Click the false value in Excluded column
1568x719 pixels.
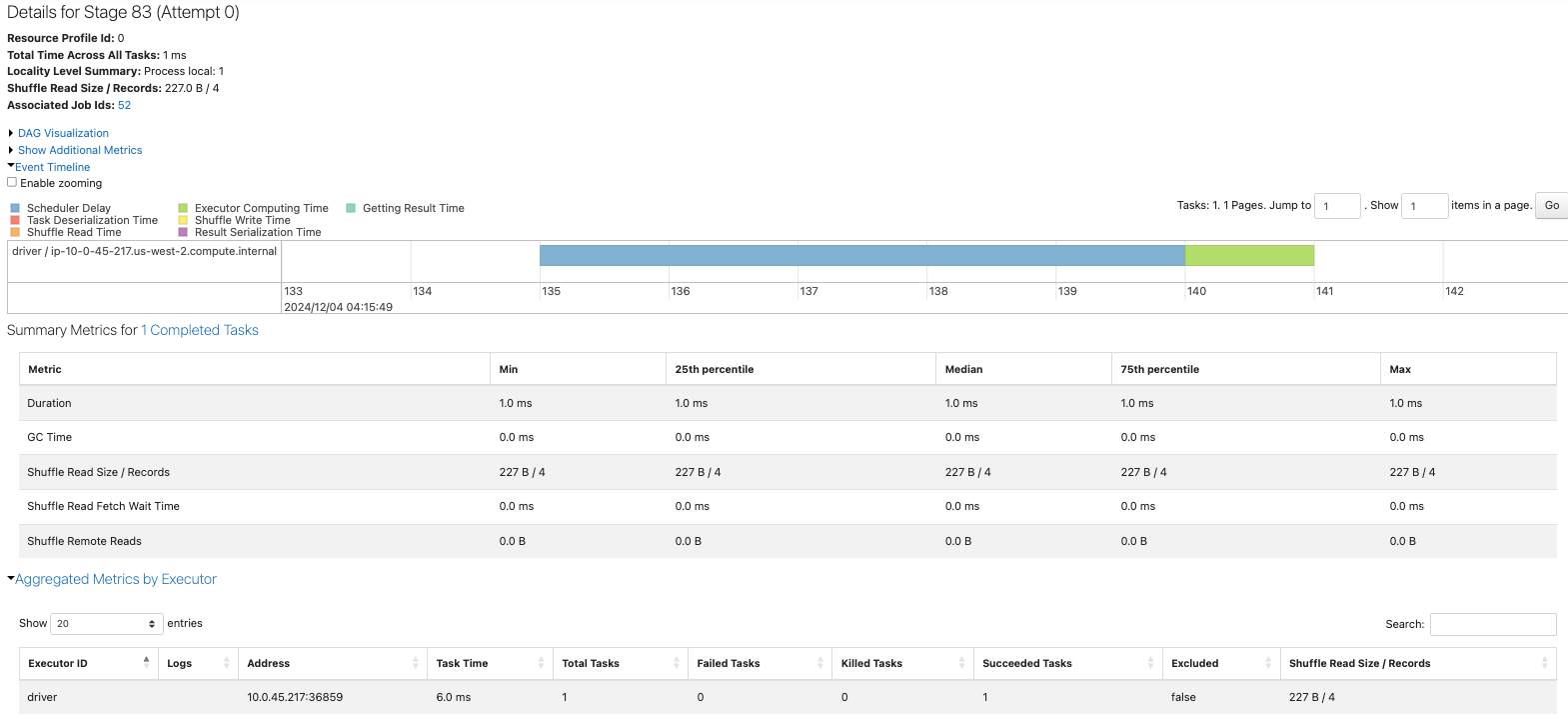click(1183, 697)
